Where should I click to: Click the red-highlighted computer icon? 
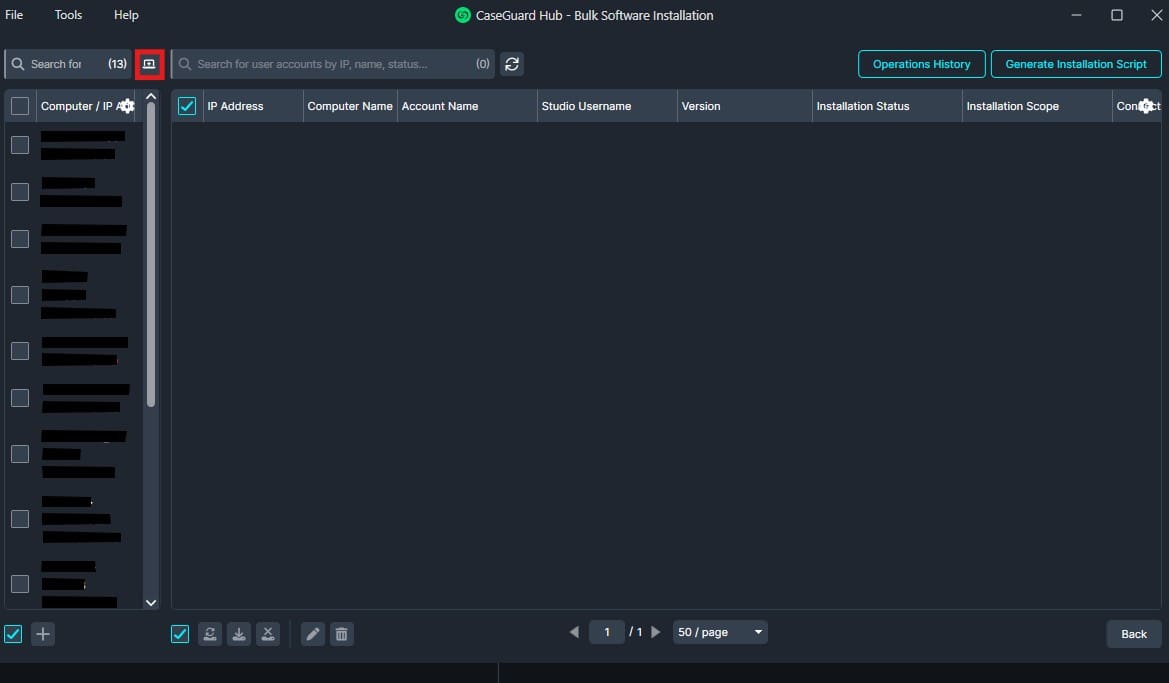(149, 64)
